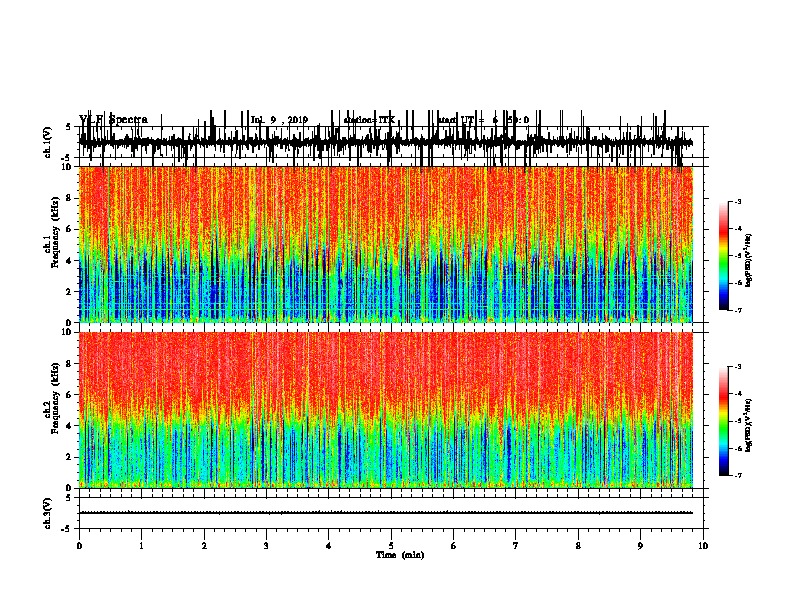Select the date text 'Jul 9, 2019'
Screen dimensions: 792x612
279,120
